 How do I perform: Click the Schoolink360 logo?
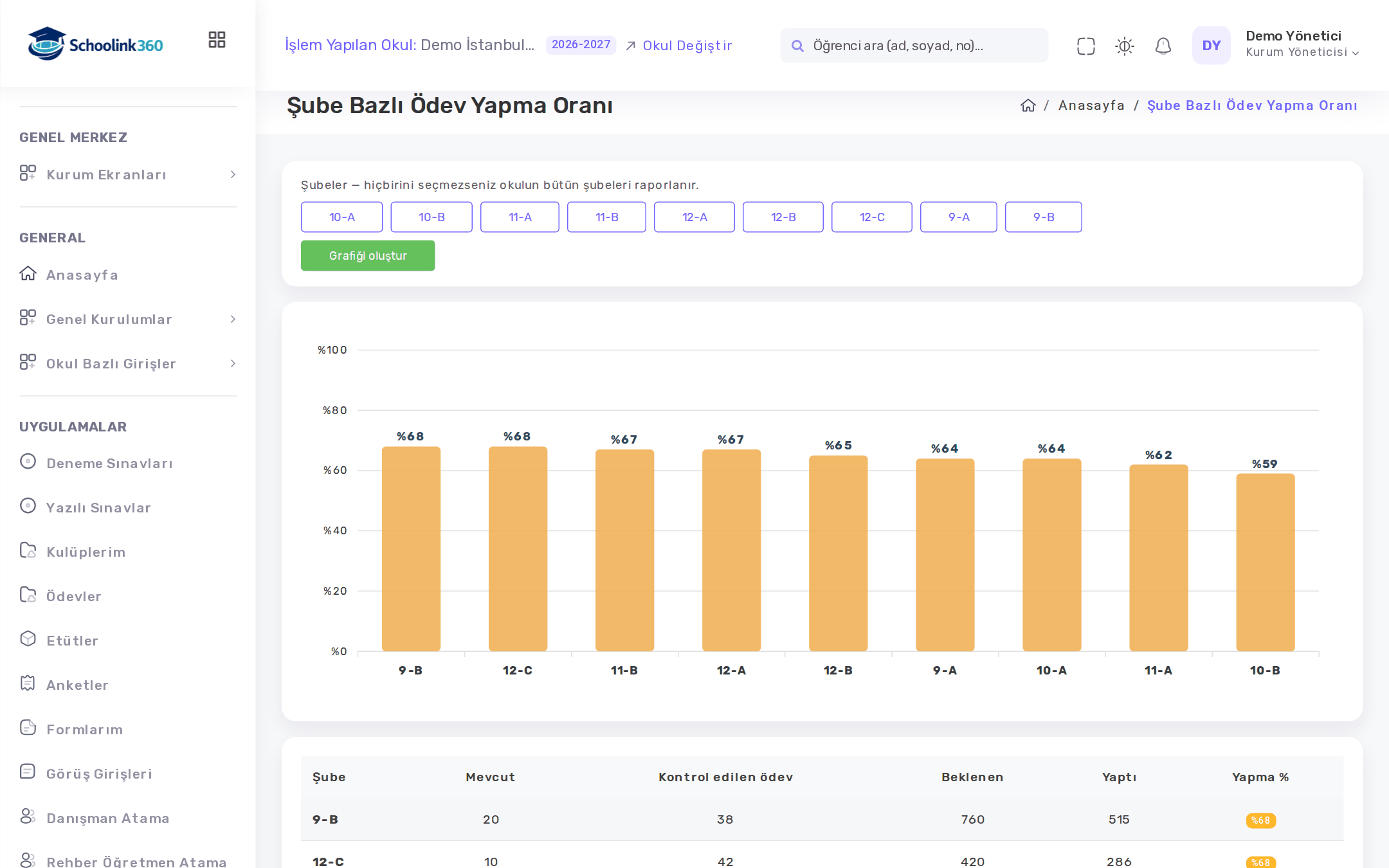point(95,44)
